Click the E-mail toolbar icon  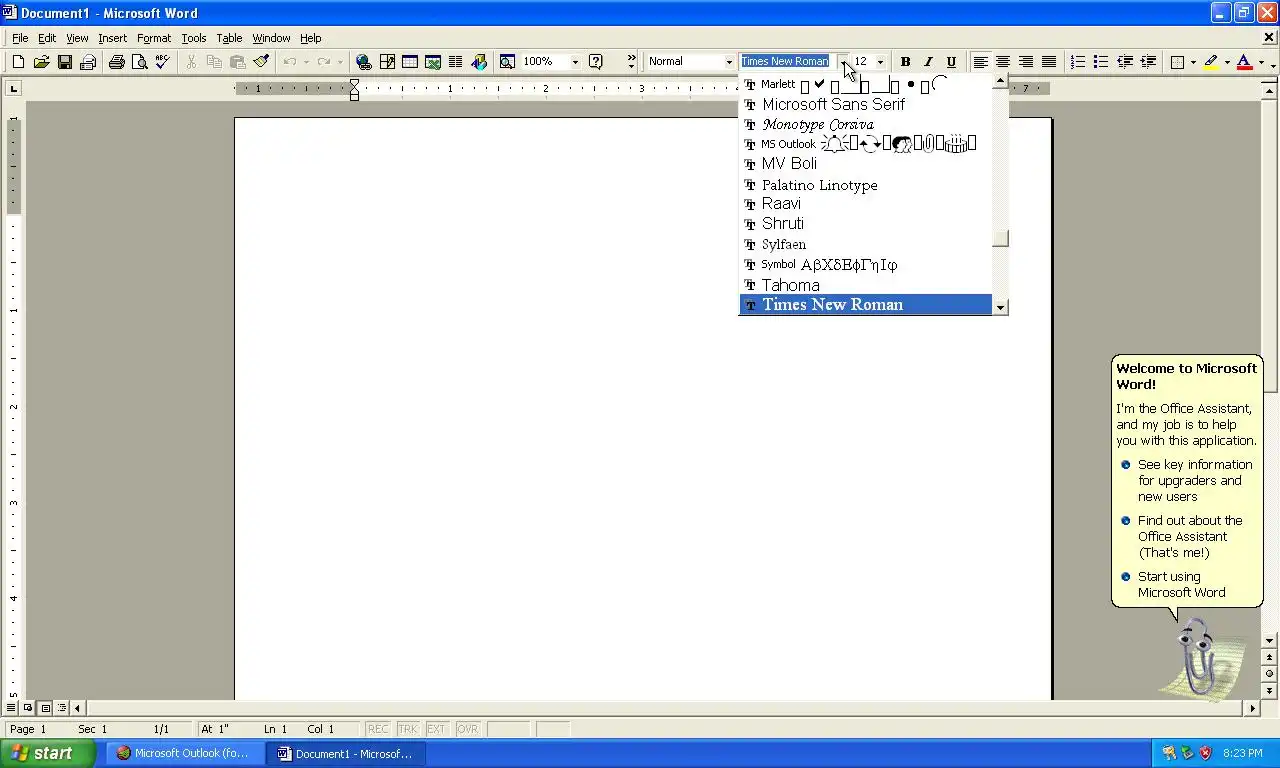click(x=88, y=62)
